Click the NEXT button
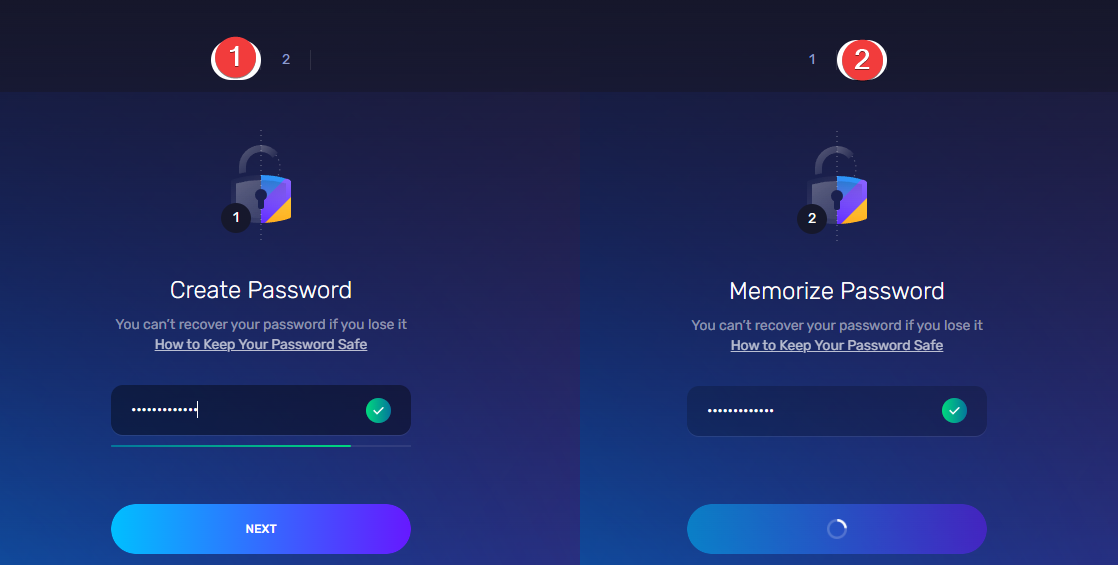Viewport: 1118px width, 565px height. [261, 529]
